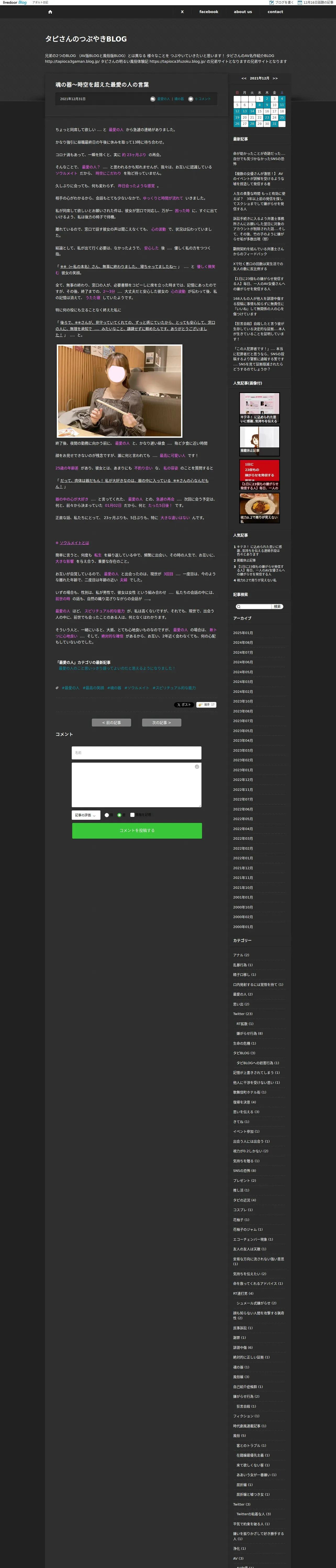
Task: Submit comment with コメントを投稿する
Action: pyautogui.click(x=137, y=830)
